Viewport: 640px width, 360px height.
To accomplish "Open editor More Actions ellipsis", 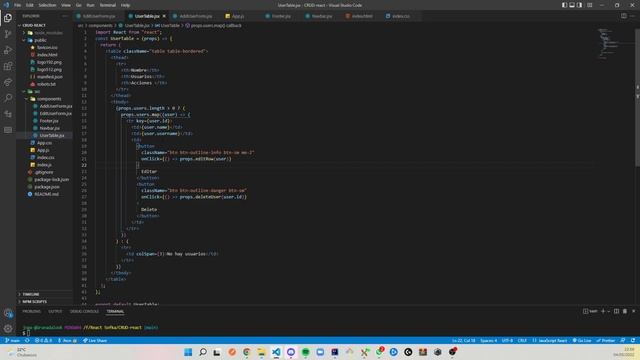I will (x=633, y=16).
